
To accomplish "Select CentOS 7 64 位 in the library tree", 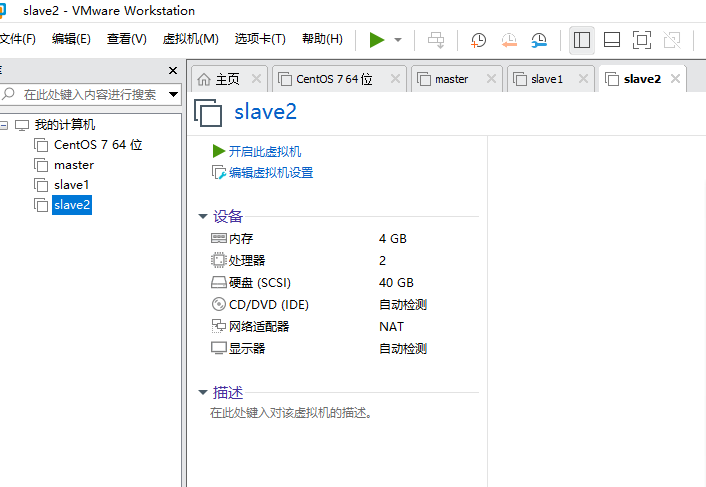I will pos(98,145).
